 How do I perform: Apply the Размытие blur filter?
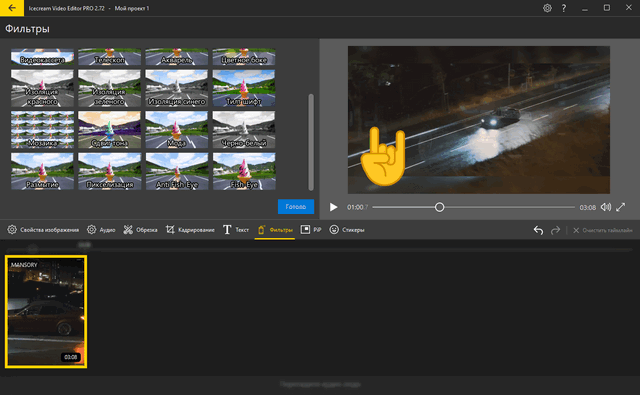(x=42, y=171)
